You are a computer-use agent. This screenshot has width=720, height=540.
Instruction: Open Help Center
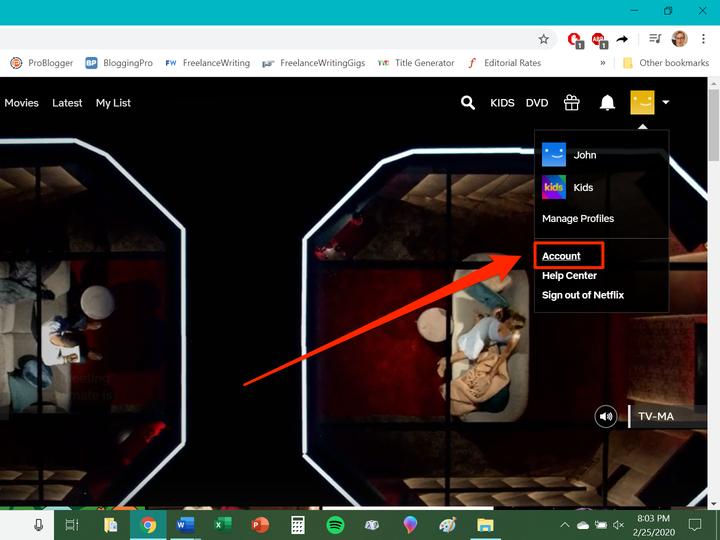click(x=569, y=276)
